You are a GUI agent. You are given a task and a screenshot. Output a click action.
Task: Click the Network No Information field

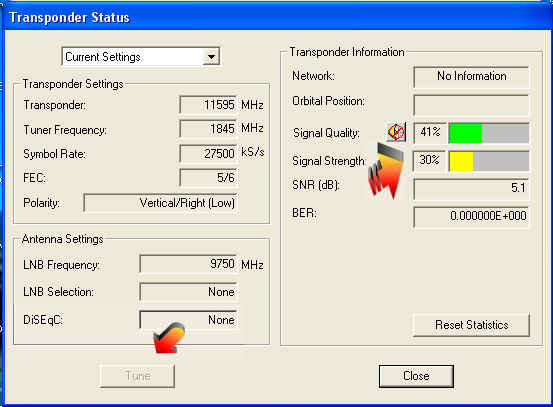coord(471,76)
